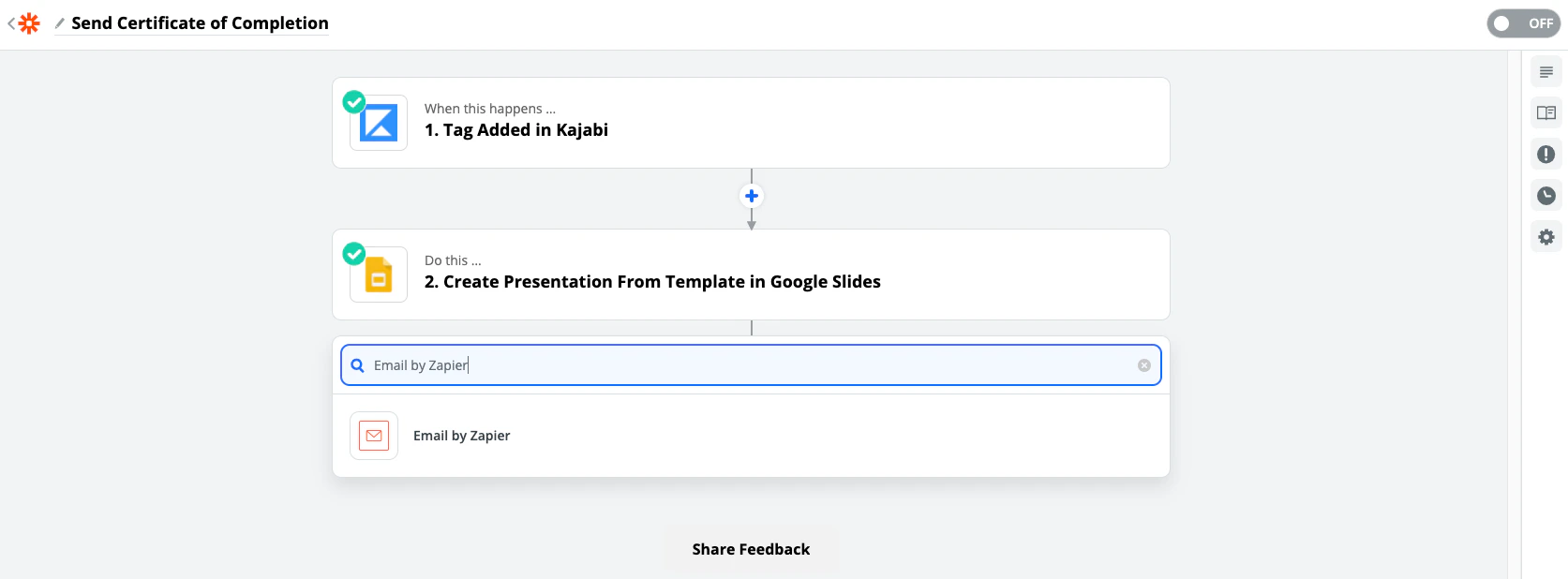
Task: Select Email by Zapier from results
Action: [x=462, y=436]
